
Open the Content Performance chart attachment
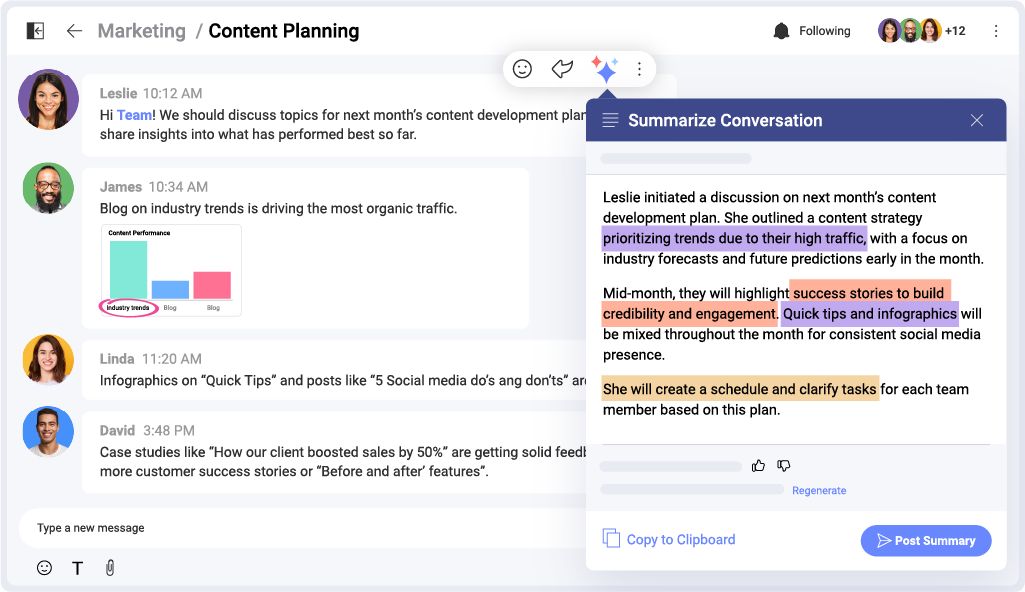(x=171, y=271)
